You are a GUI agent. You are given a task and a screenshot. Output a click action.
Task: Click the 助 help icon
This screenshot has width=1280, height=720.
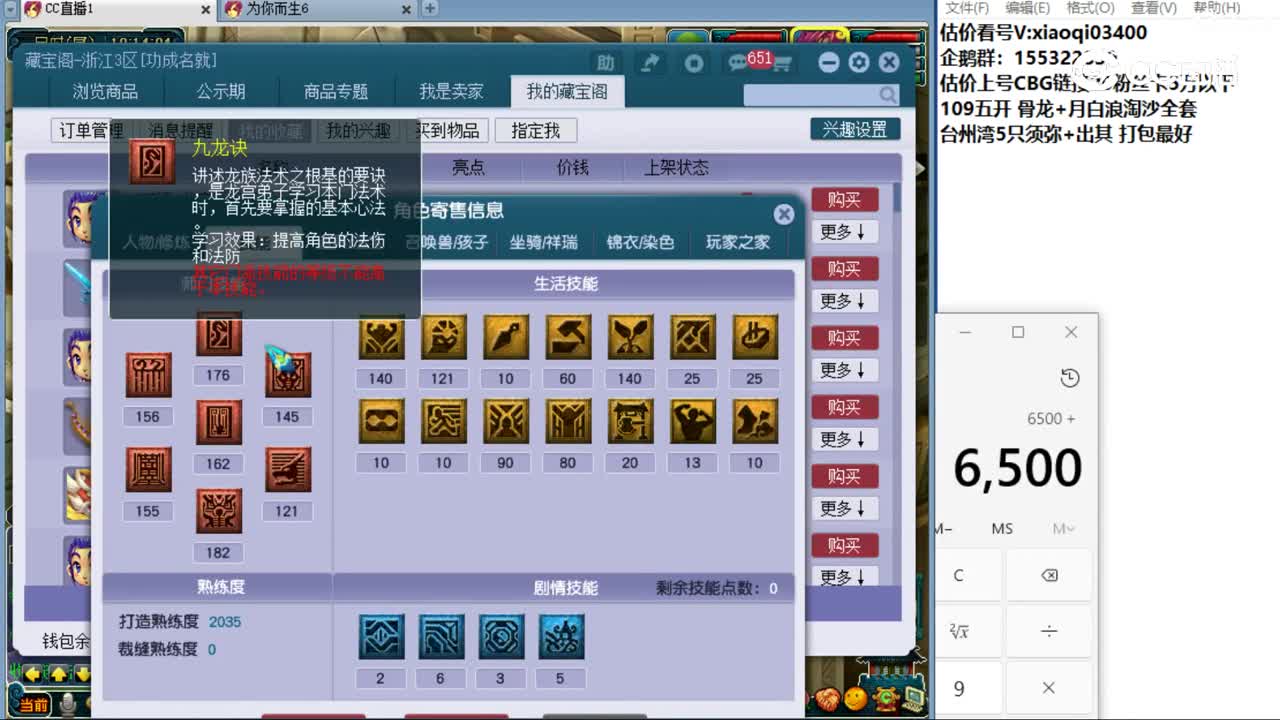(x=604, y=61)
